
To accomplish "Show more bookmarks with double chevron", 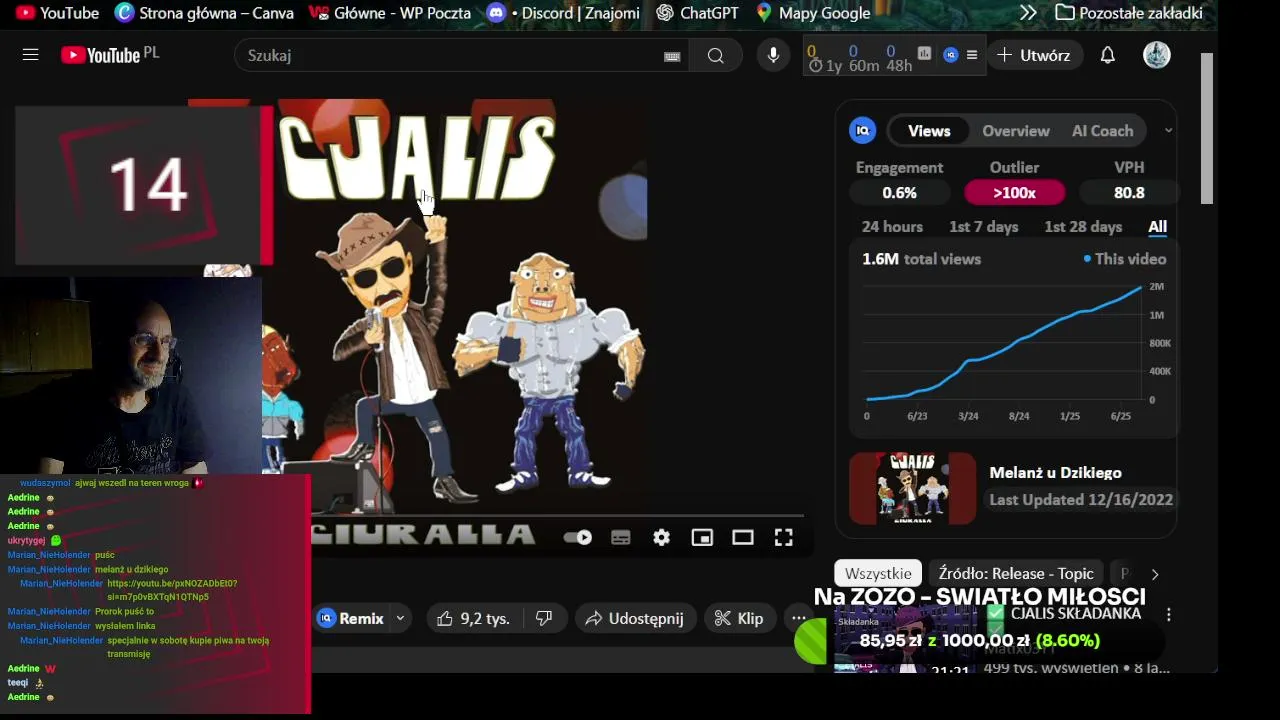I will 1028,13.
